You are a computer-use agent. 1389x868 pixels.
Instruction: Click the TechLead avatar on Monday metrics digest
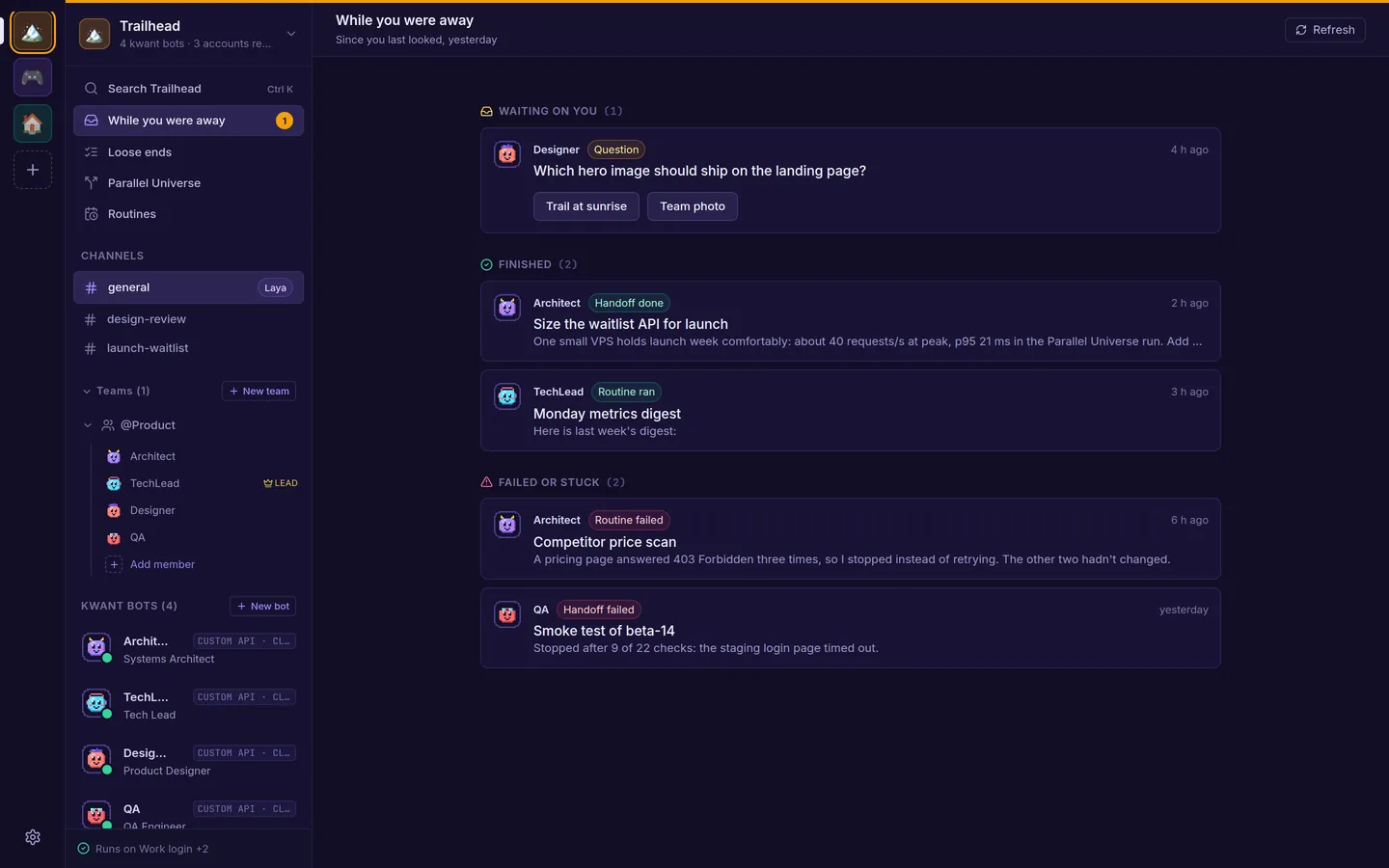(507, 396)
